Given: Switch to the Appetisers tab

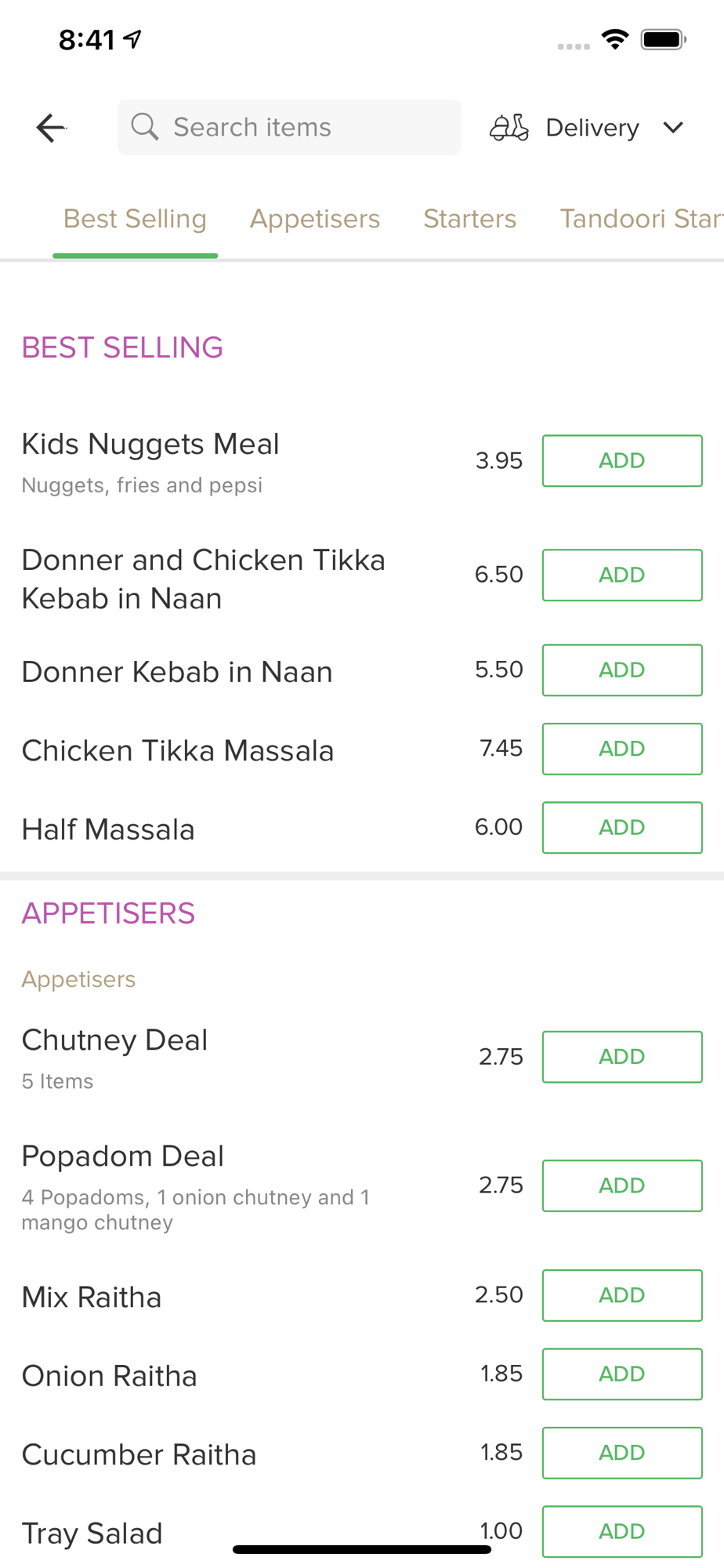Looking at the screenshot, I should (x=315, y=219).
